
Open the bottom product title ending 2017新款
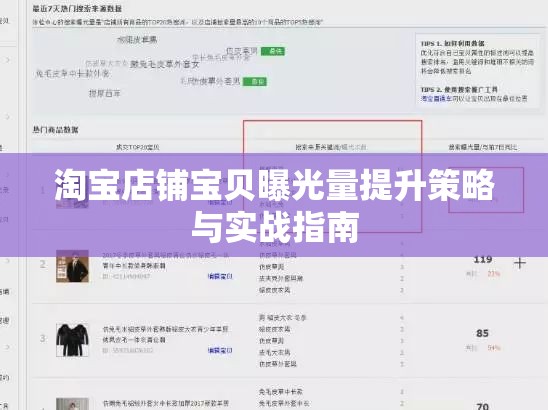166,404
